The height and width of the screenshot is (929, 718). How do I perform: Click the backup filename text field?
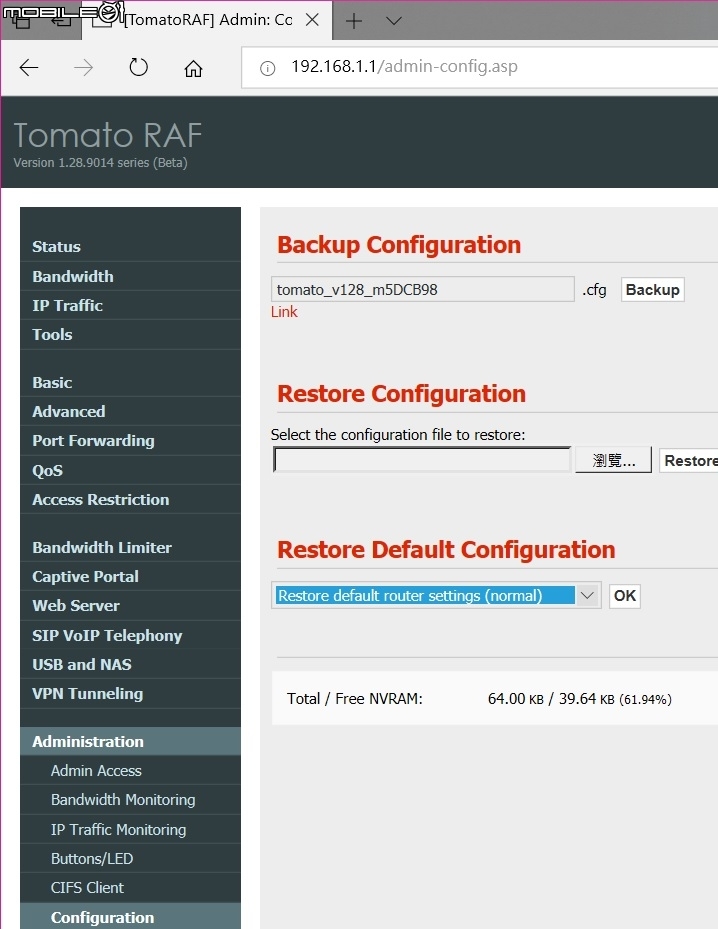coord(422,290)
